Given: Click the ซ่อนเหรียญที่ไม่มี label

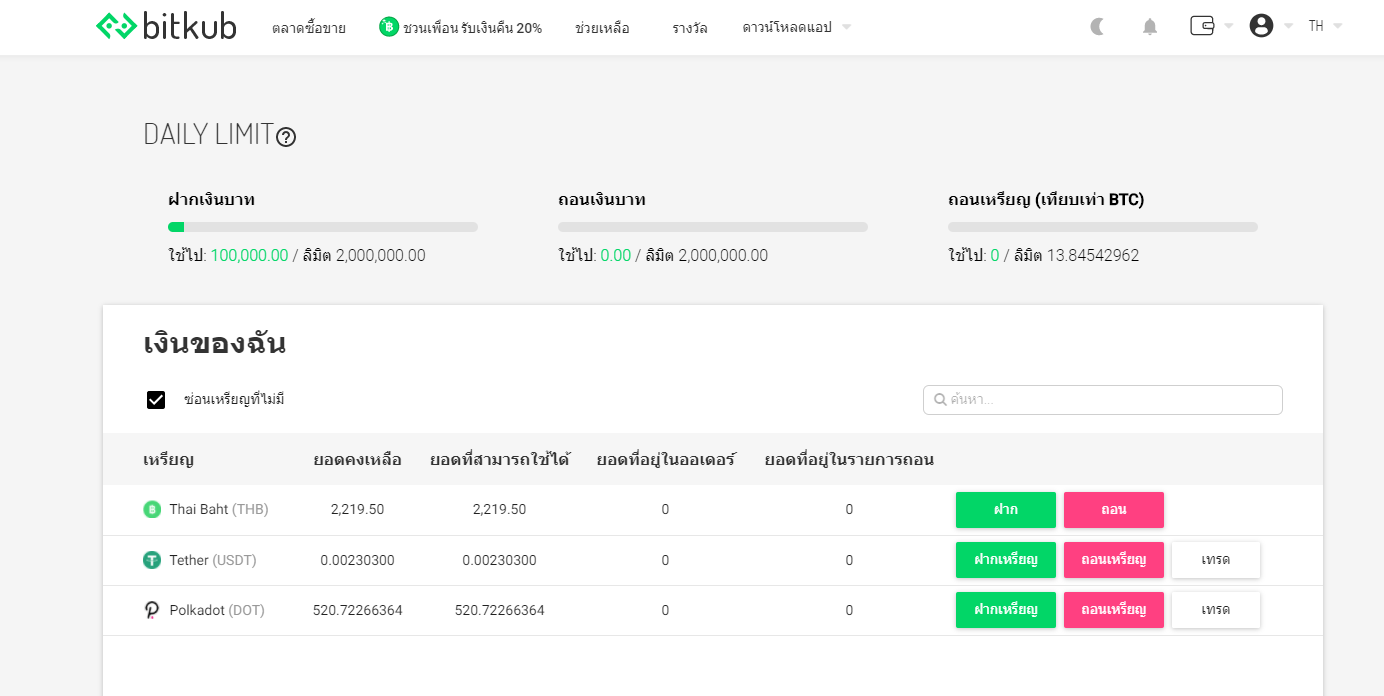Looking at the screenshot, I should 234,400.
